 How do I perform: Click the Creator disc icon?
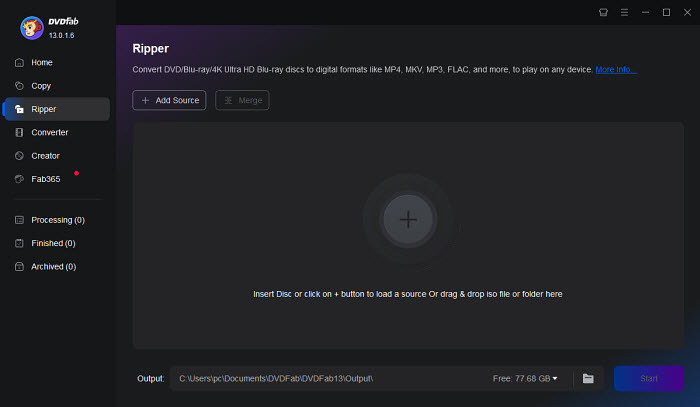point(19,156)
